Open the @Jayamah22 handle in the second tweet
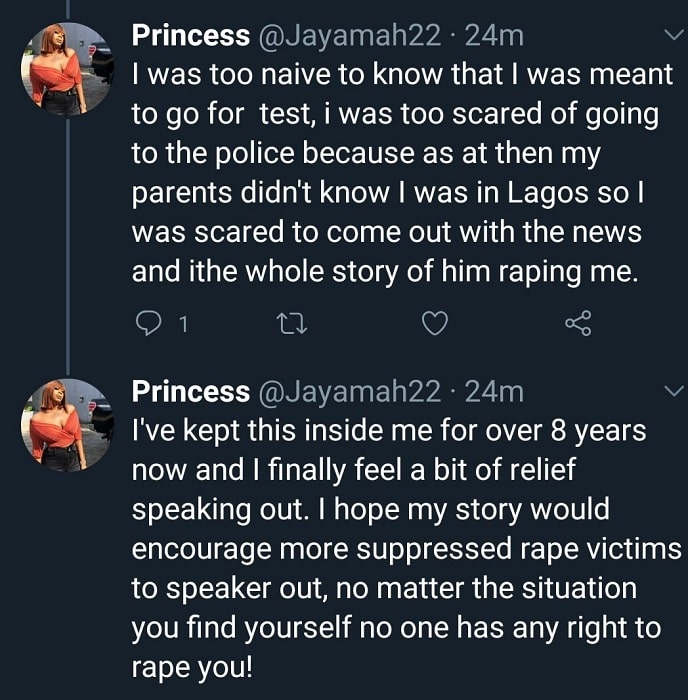 [350, 392]
